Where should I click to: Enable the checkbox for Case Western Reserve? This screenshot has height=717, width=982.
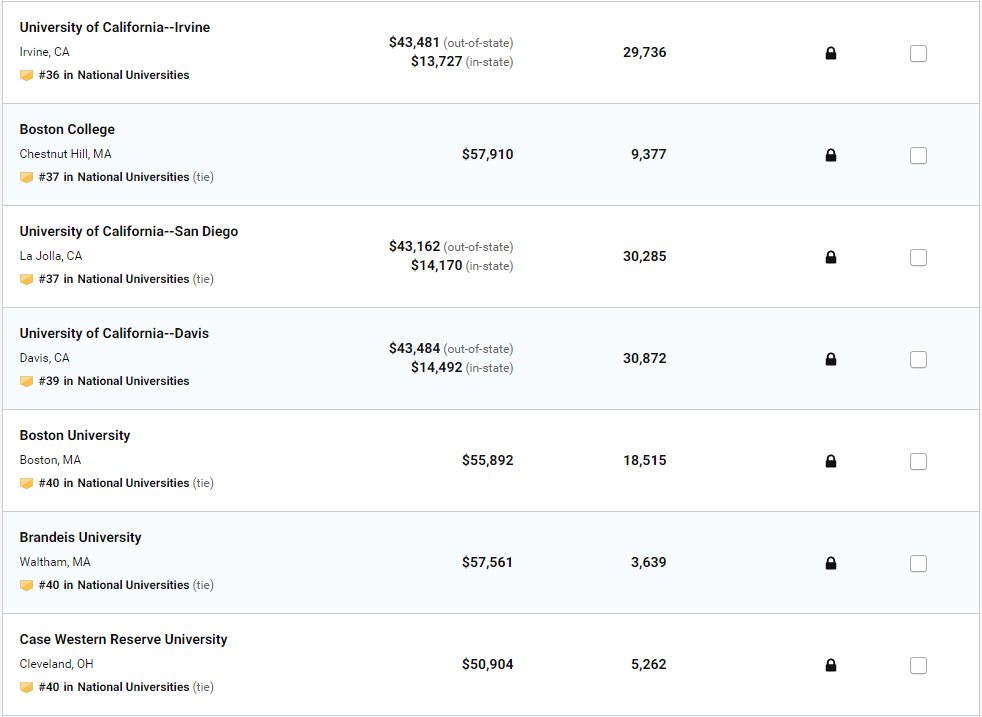(918, 666)
